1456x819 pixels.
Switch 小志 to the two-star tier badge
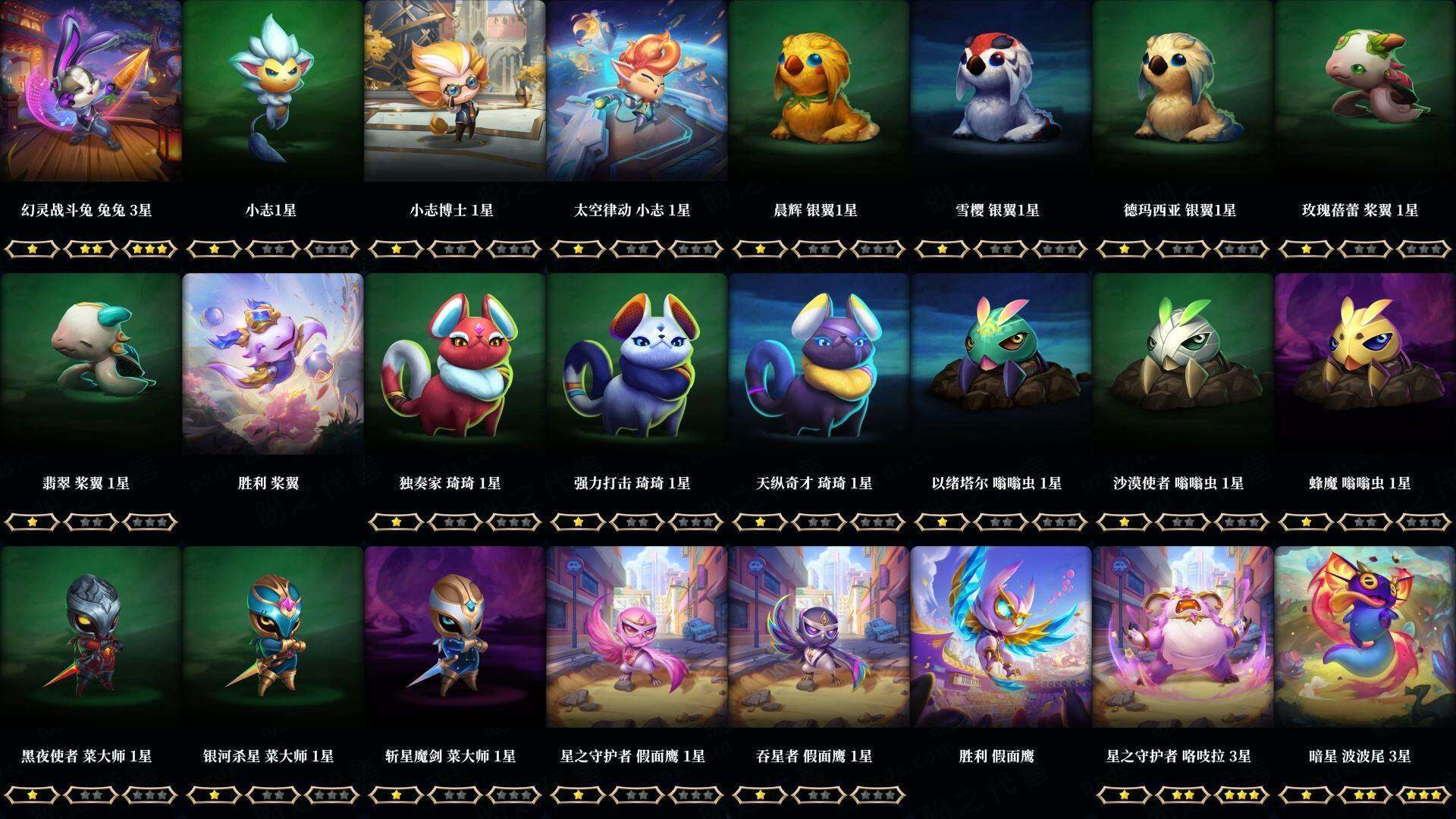273,249
